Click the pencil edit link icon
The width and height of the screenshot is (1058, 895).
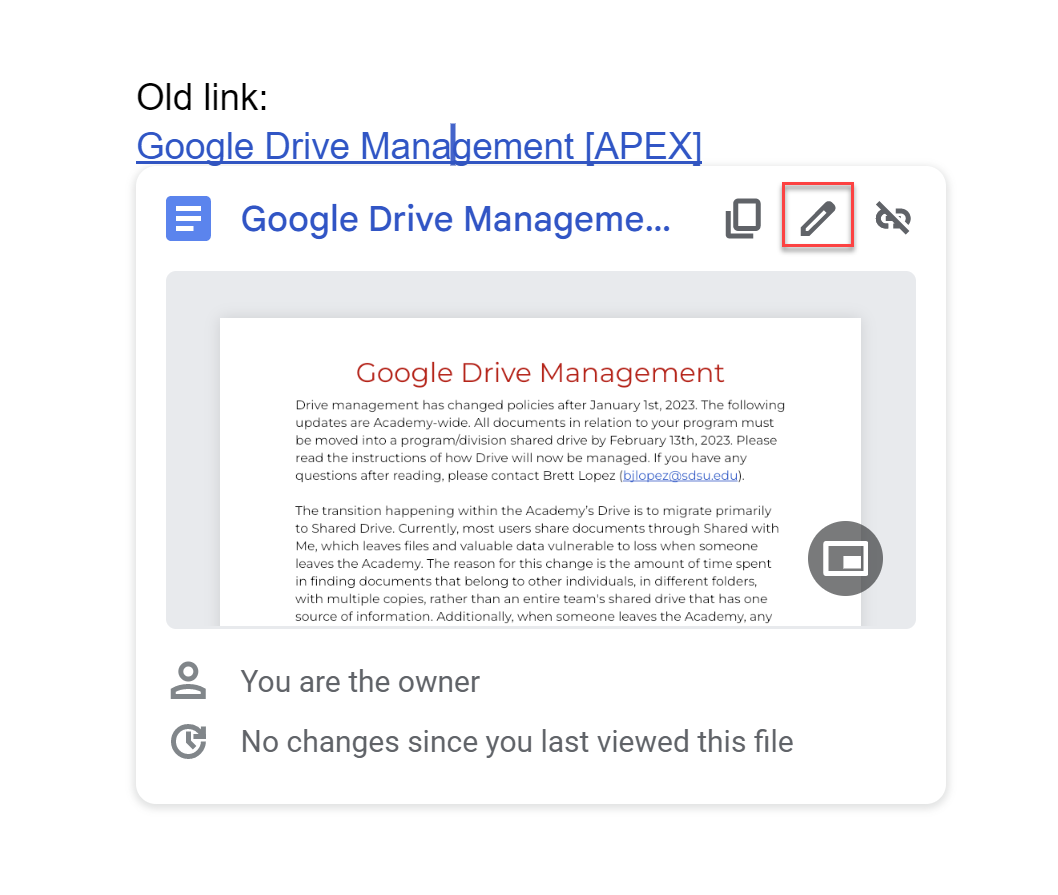pos(818,218)
